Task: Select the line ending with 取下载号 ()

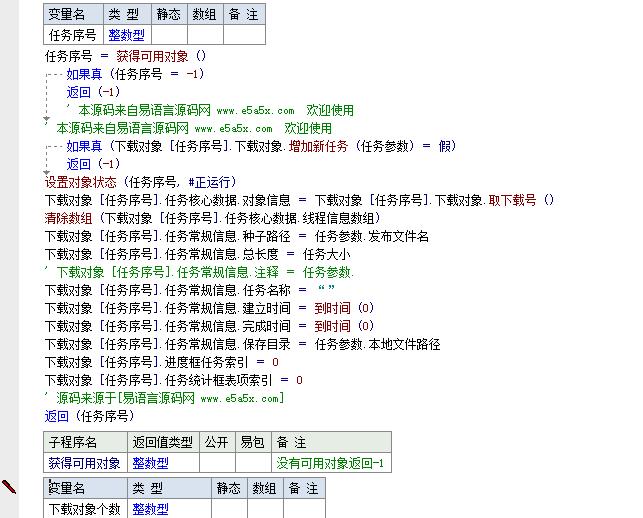Action: click(299, 200)
